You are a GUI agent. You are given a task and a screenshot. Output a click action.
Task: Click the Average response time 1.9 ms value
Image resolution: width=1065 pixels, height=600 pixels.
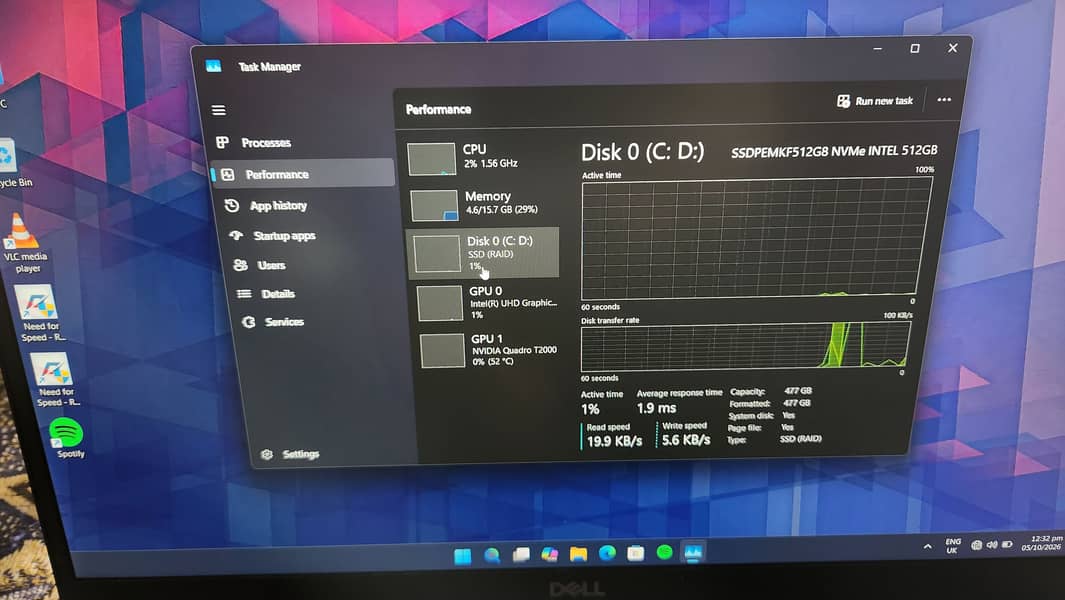656,408
